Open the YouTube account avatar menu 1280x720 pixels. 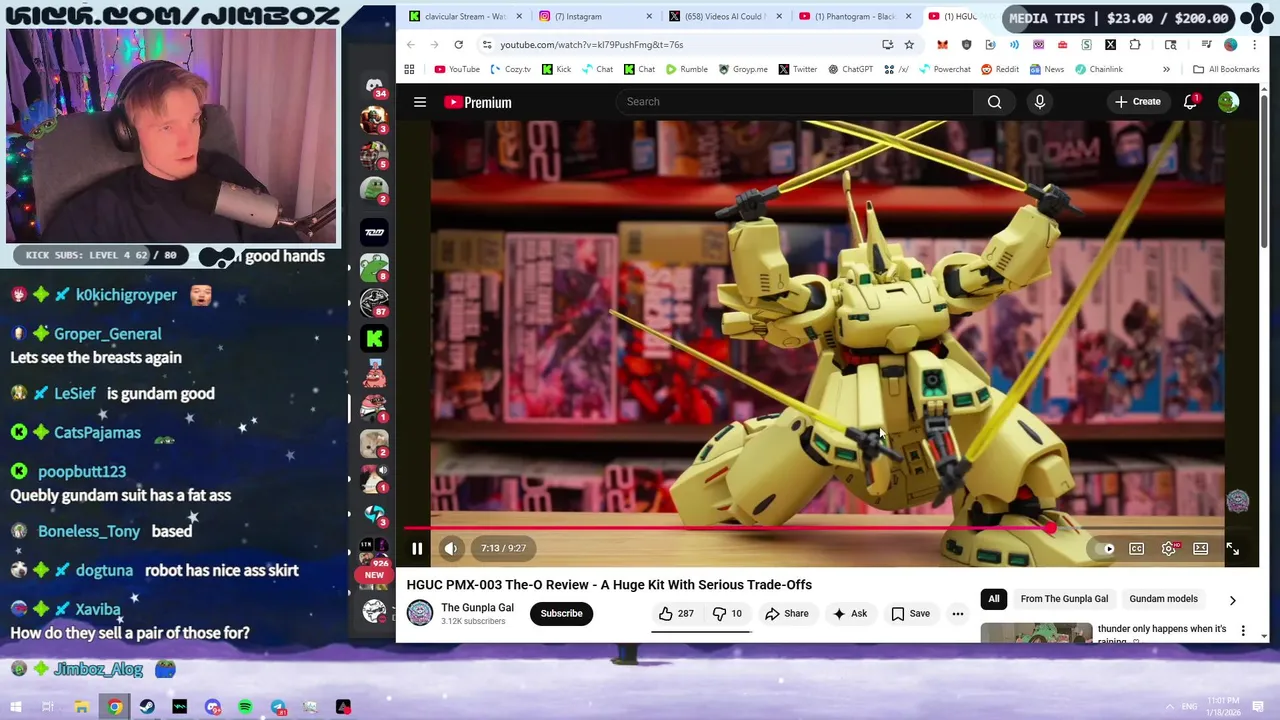click(1229, 102)
